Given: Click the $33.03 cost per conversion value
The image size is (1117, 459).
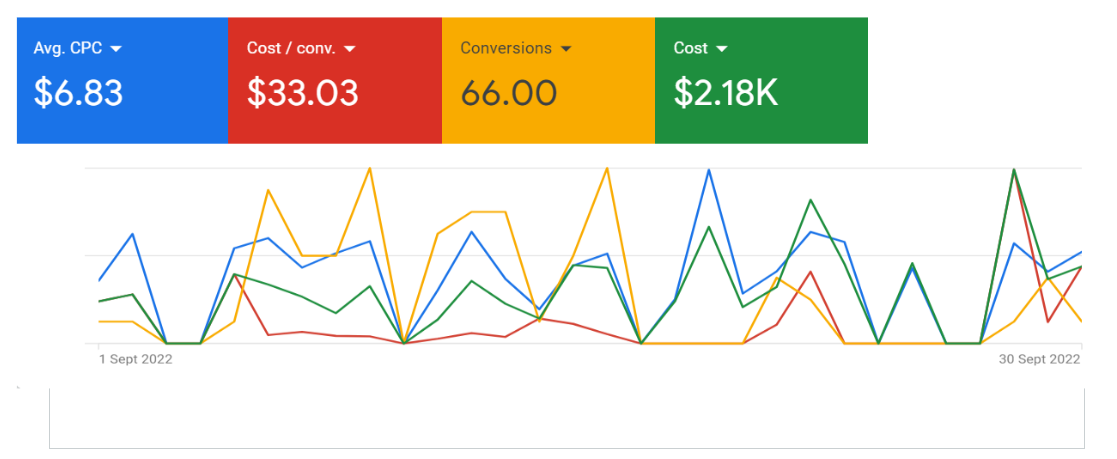Looking at the screenshot, I should click(302, 93).
